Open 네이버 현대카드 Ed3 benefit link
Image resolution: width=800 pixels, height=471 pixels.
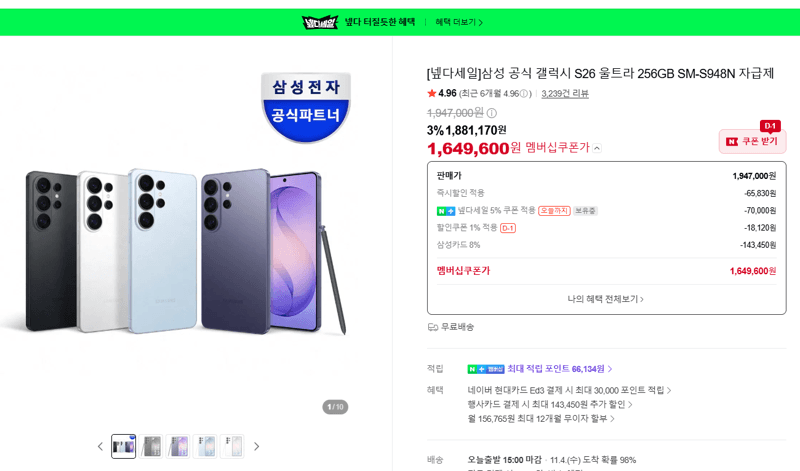[x=569, y=390]
